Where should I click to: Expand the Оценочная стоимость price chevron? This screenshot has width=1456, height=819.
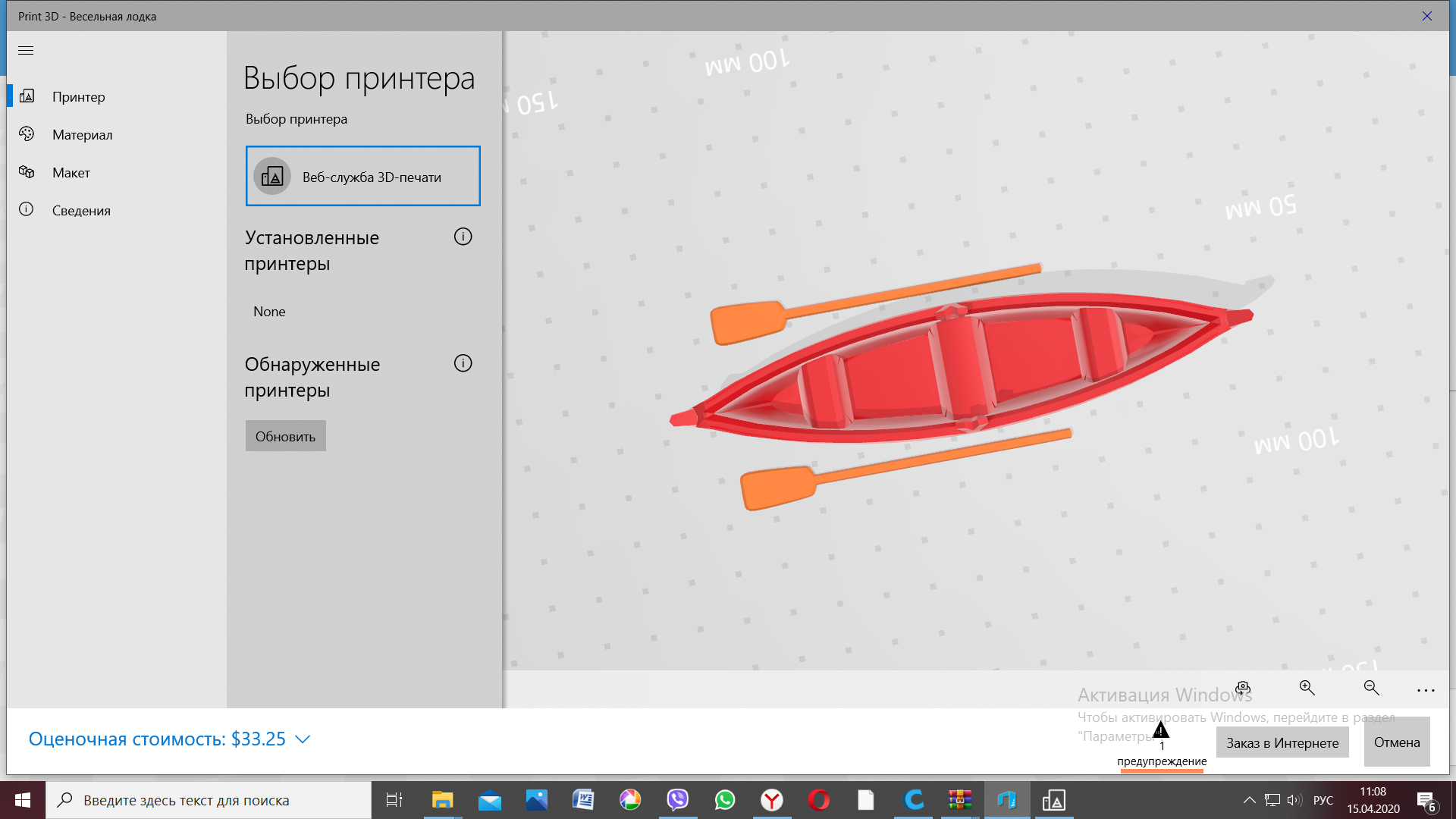point(303,739)
